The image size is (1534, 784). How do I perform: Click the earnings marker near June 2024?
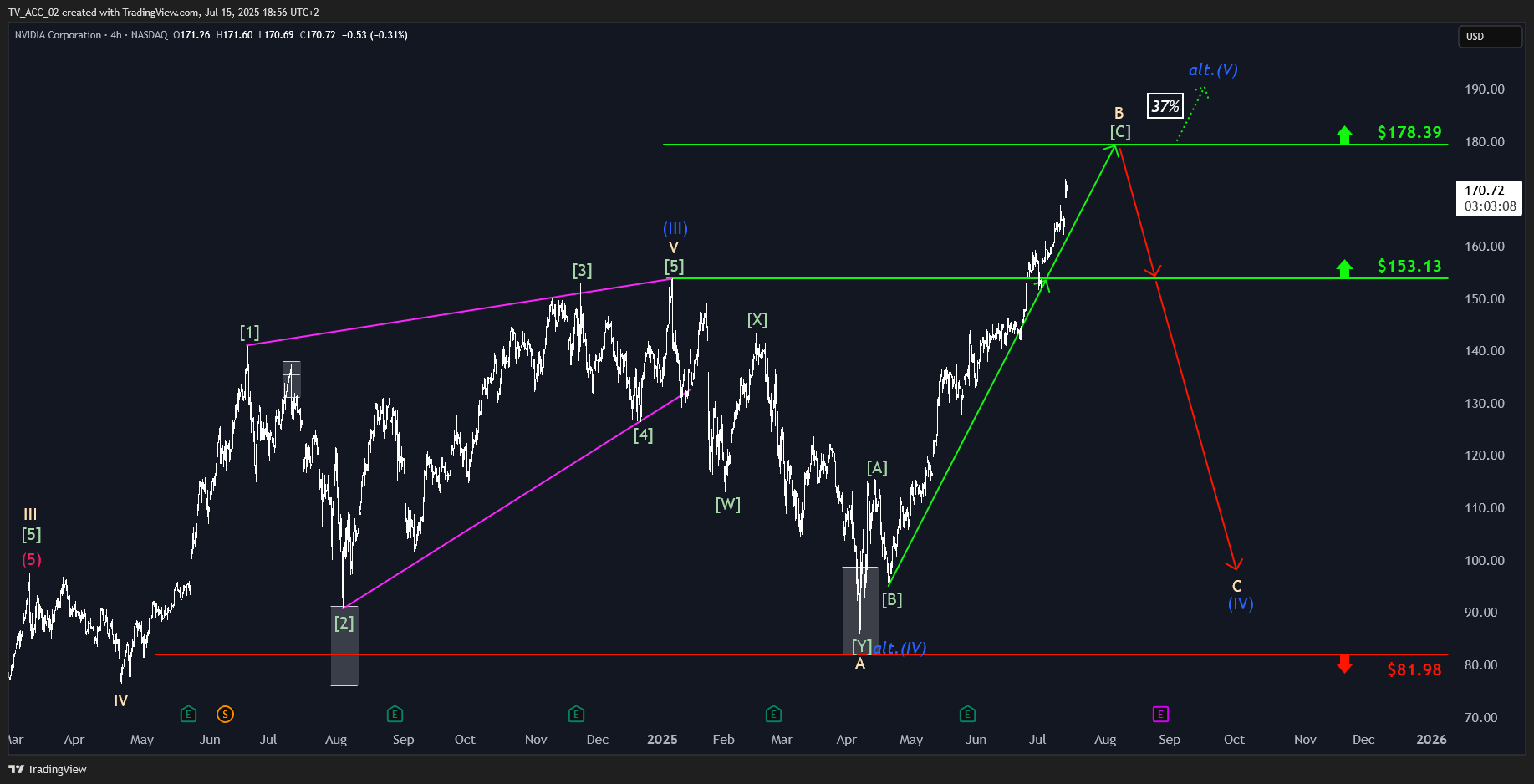point(188,714)
